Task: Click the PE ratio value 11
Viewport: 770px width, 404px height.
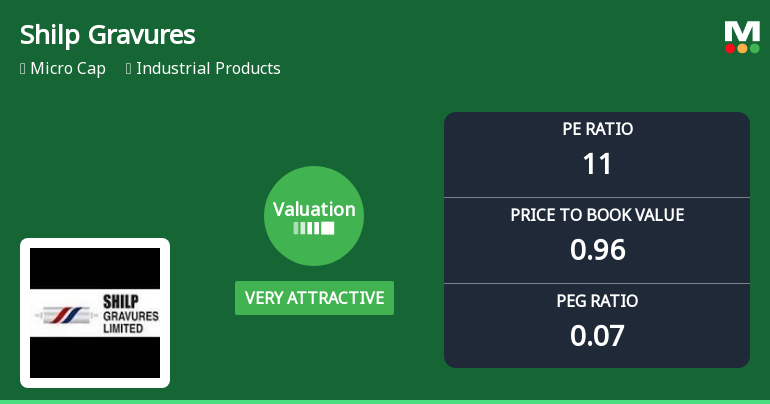Action: click(x=597, y=164)
